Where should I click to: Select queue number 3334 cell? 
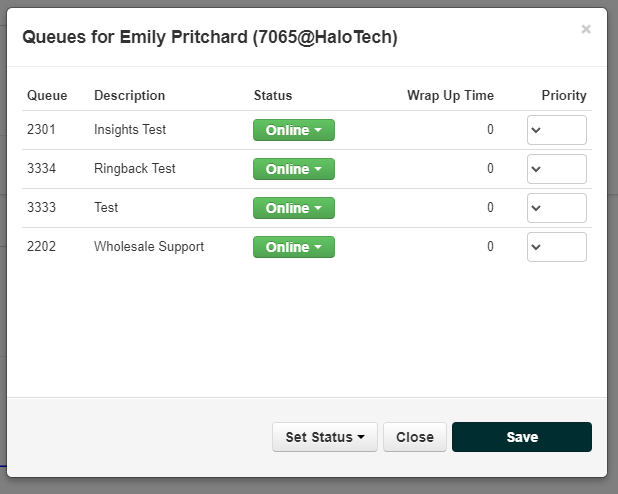click(x=41, y=169)
